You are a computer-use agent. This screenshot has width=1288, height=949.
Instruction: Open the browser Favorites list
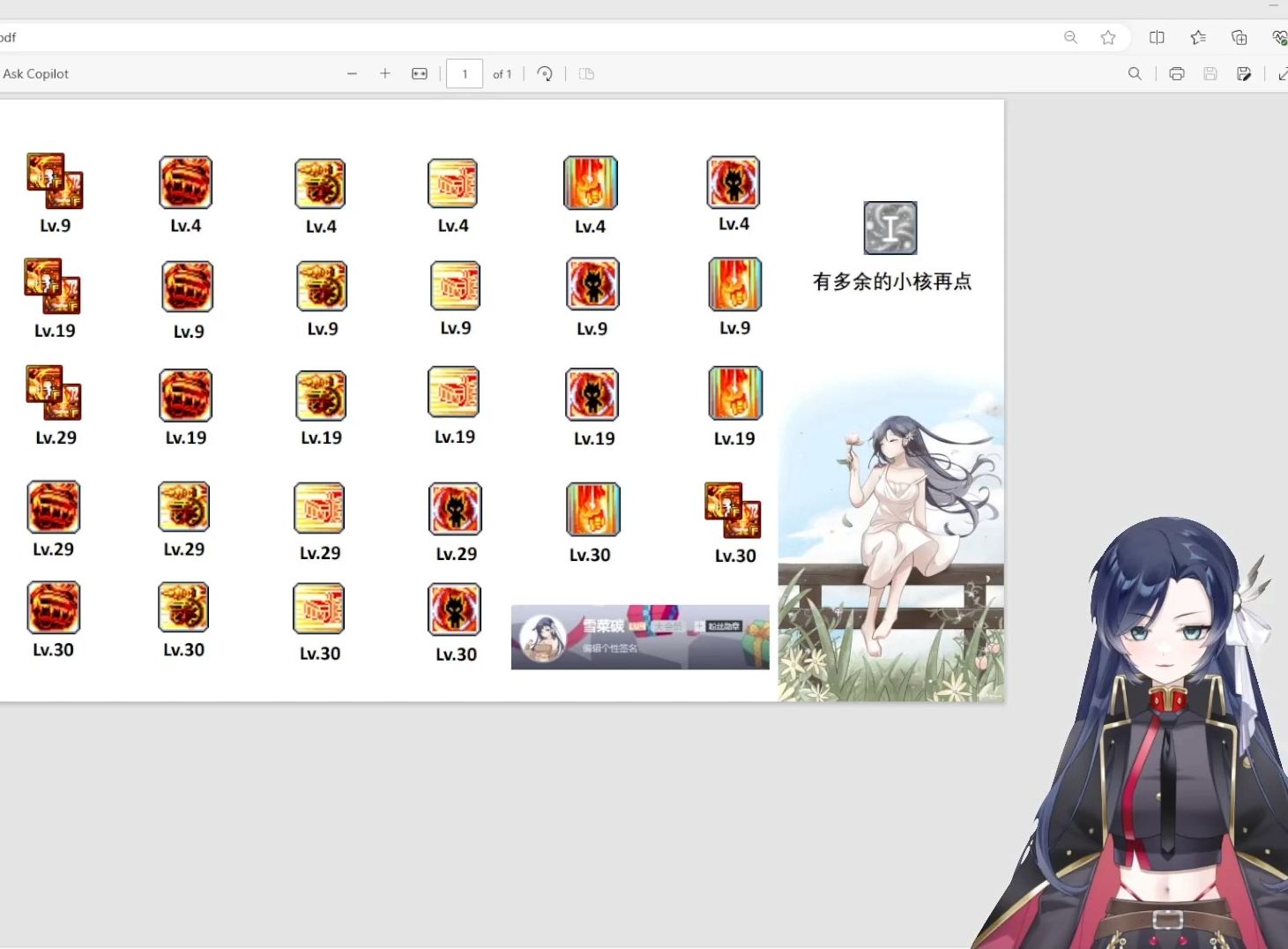(1198, 37)
